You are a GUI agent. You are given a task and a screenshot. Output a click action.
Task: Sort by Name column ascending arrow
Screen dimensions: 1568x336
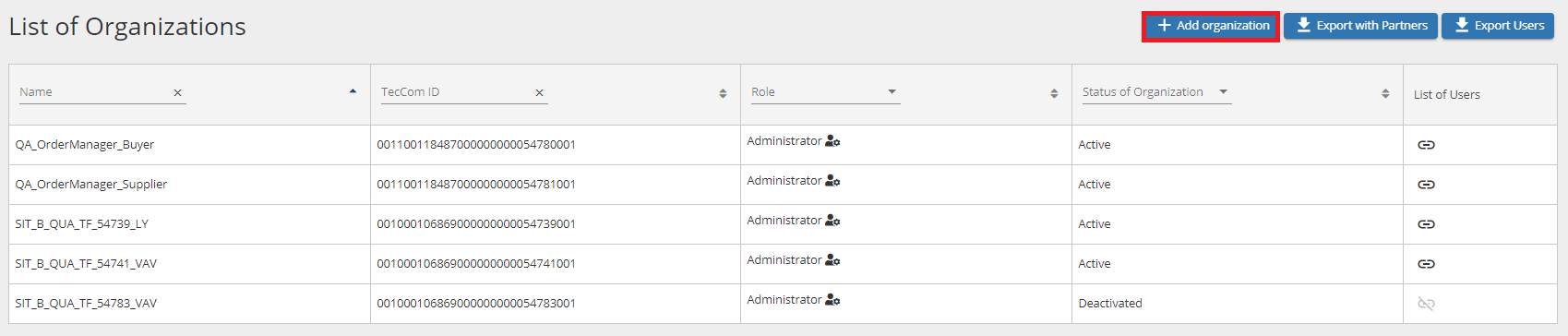click(x=353, y=91)
